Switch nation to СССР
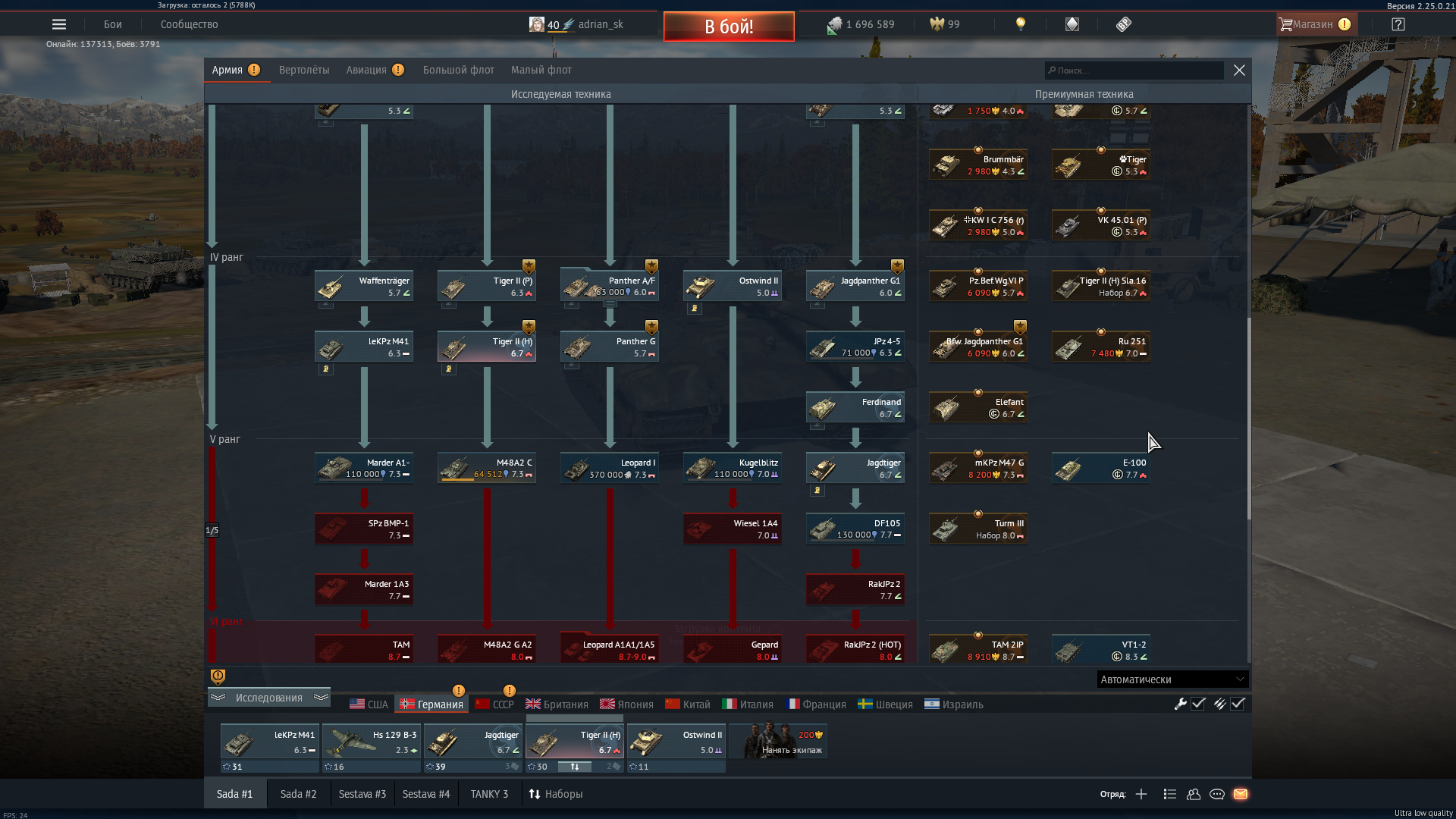 494,704
